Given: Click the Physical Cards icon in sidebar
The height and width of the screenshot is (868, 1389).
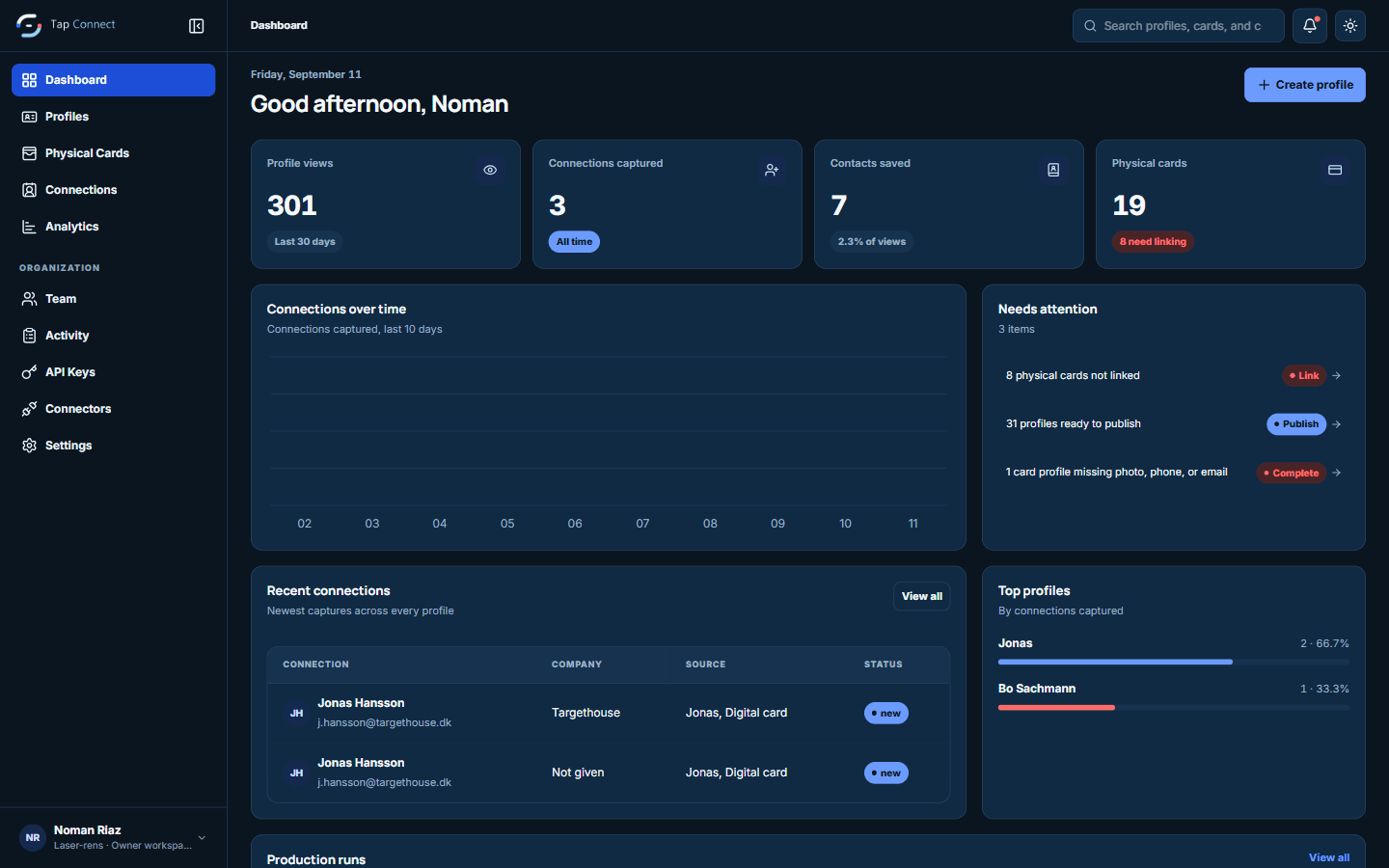Looking at the screenshot, I should click(30, 153).
